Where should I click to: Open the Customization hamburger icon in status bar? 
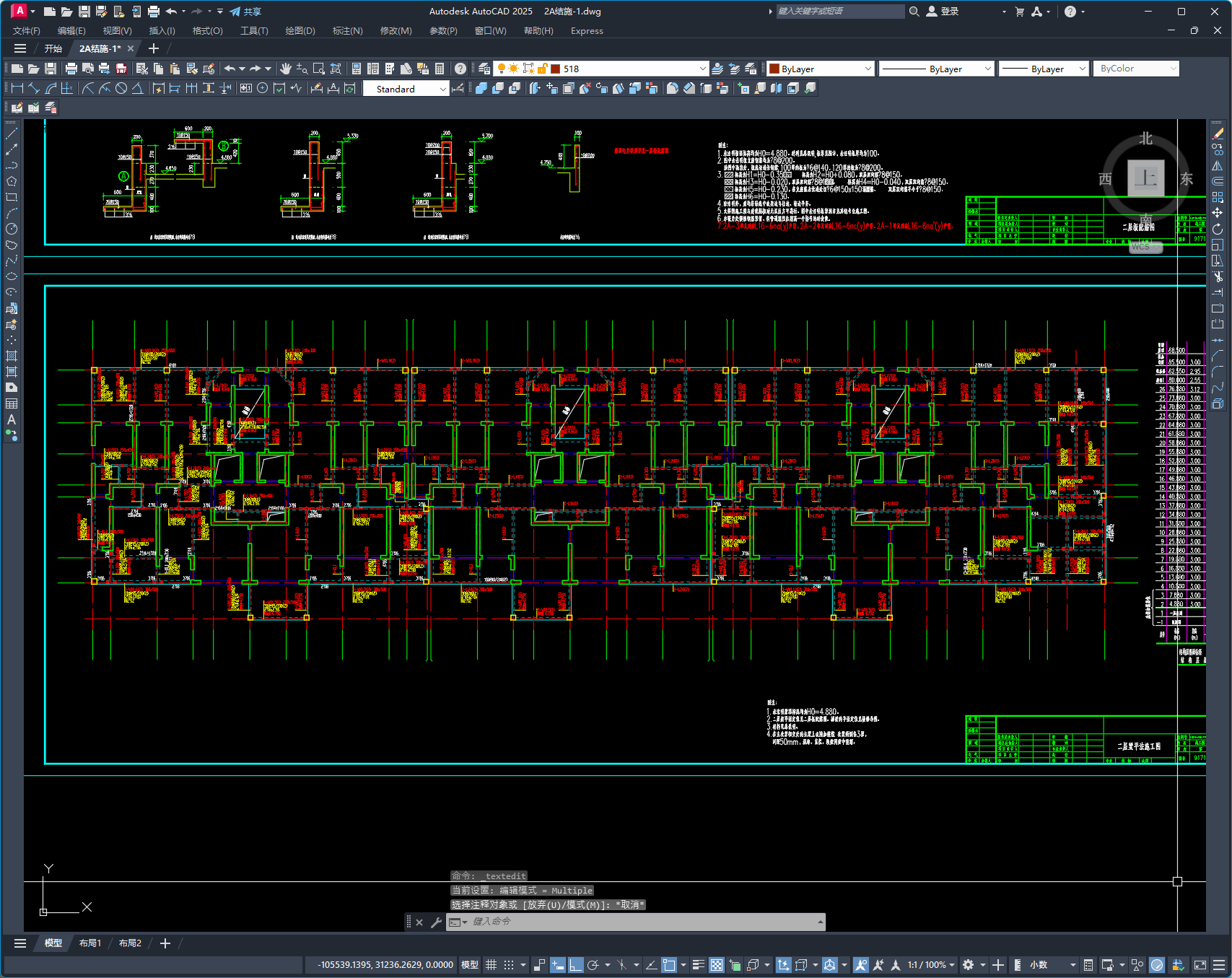(x=1219, y=965)
